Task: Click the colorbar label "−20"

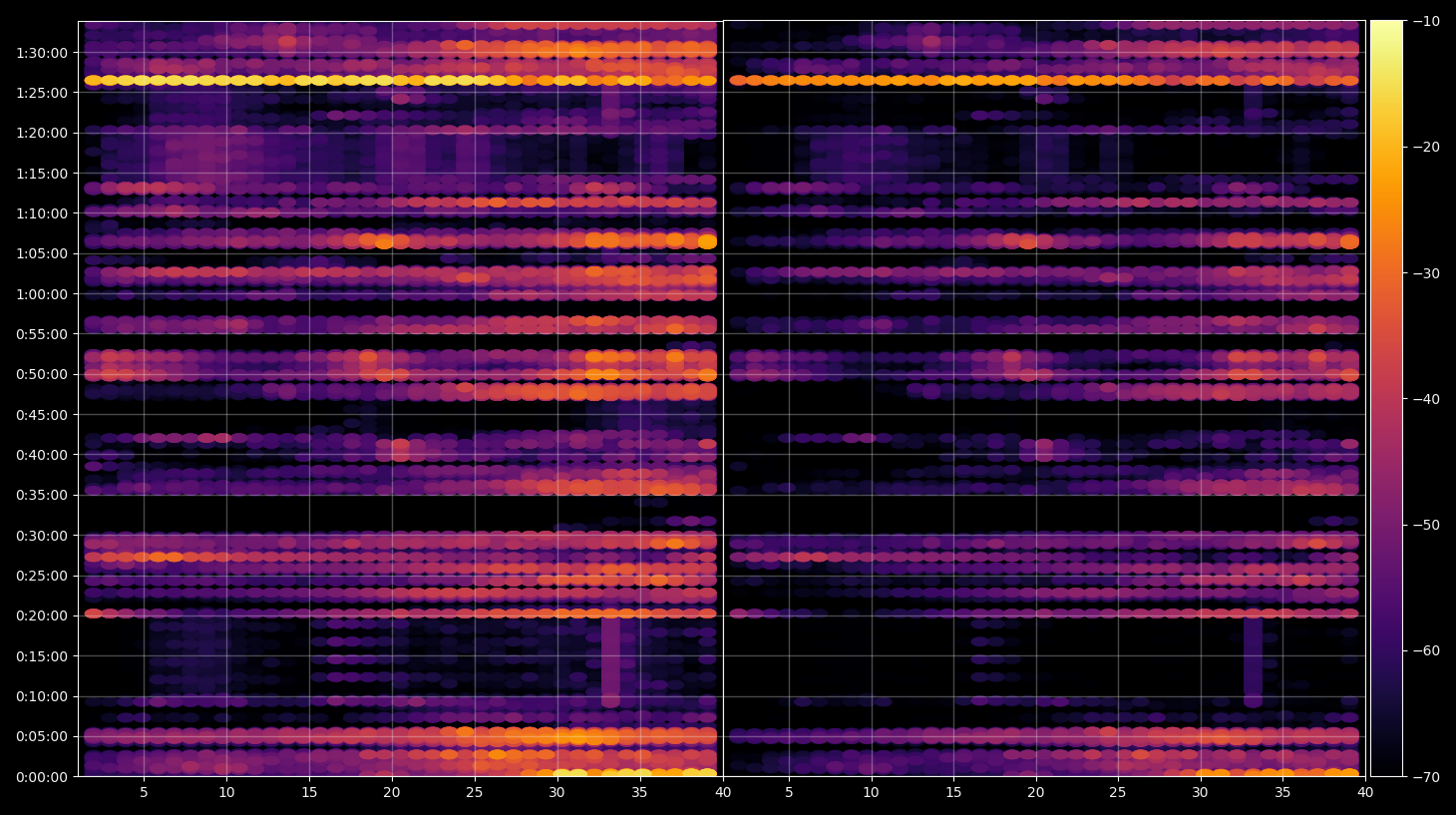Action: click(x=1425, y=148)
